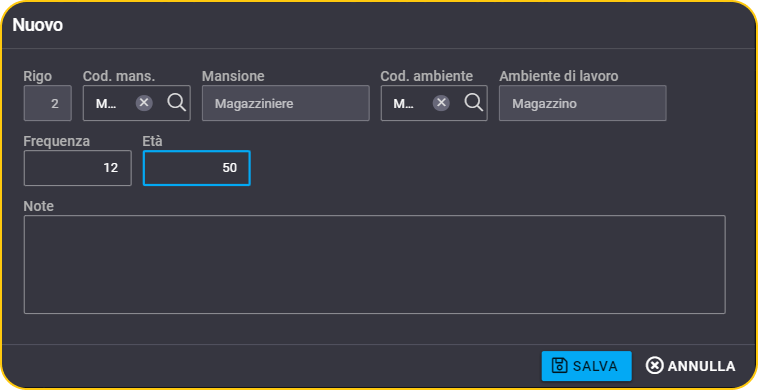Click the Età label
The image size is (758, 390).
pyautogui.click(x=152, y=141)
